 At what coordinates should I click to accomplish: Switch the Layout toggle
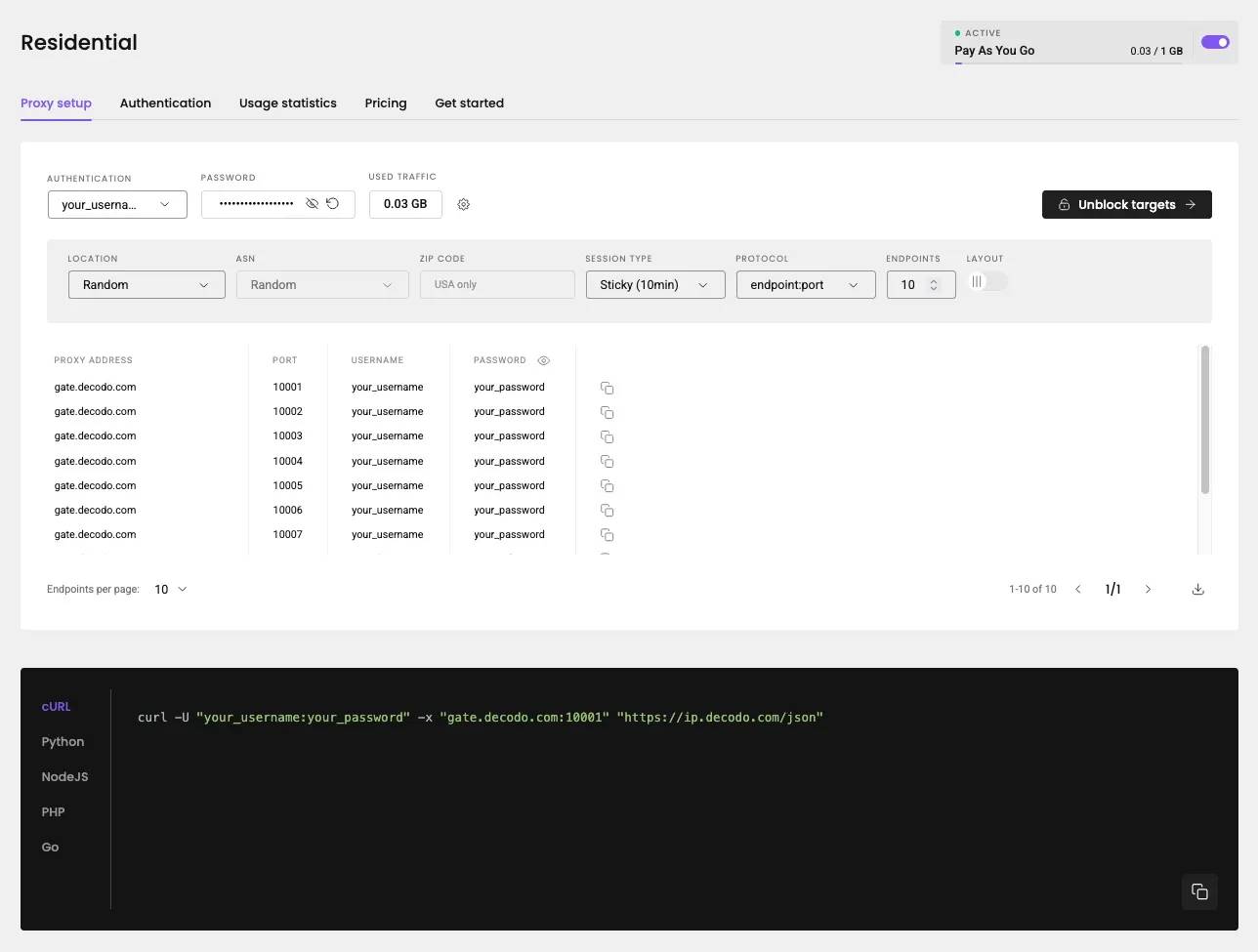click(x=986, y=282)
